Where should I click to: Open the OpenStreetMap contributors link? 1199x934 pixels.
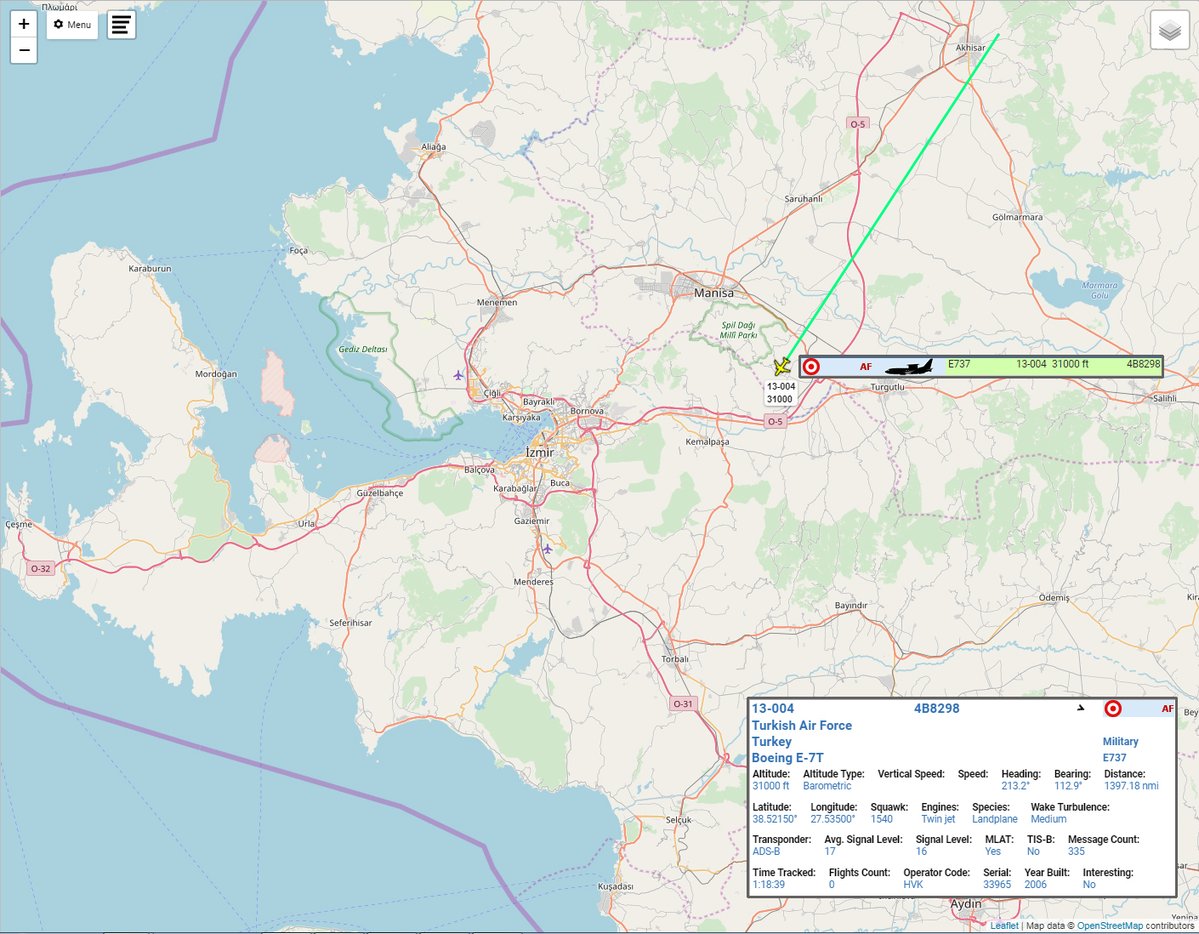tap(1109, 926)
